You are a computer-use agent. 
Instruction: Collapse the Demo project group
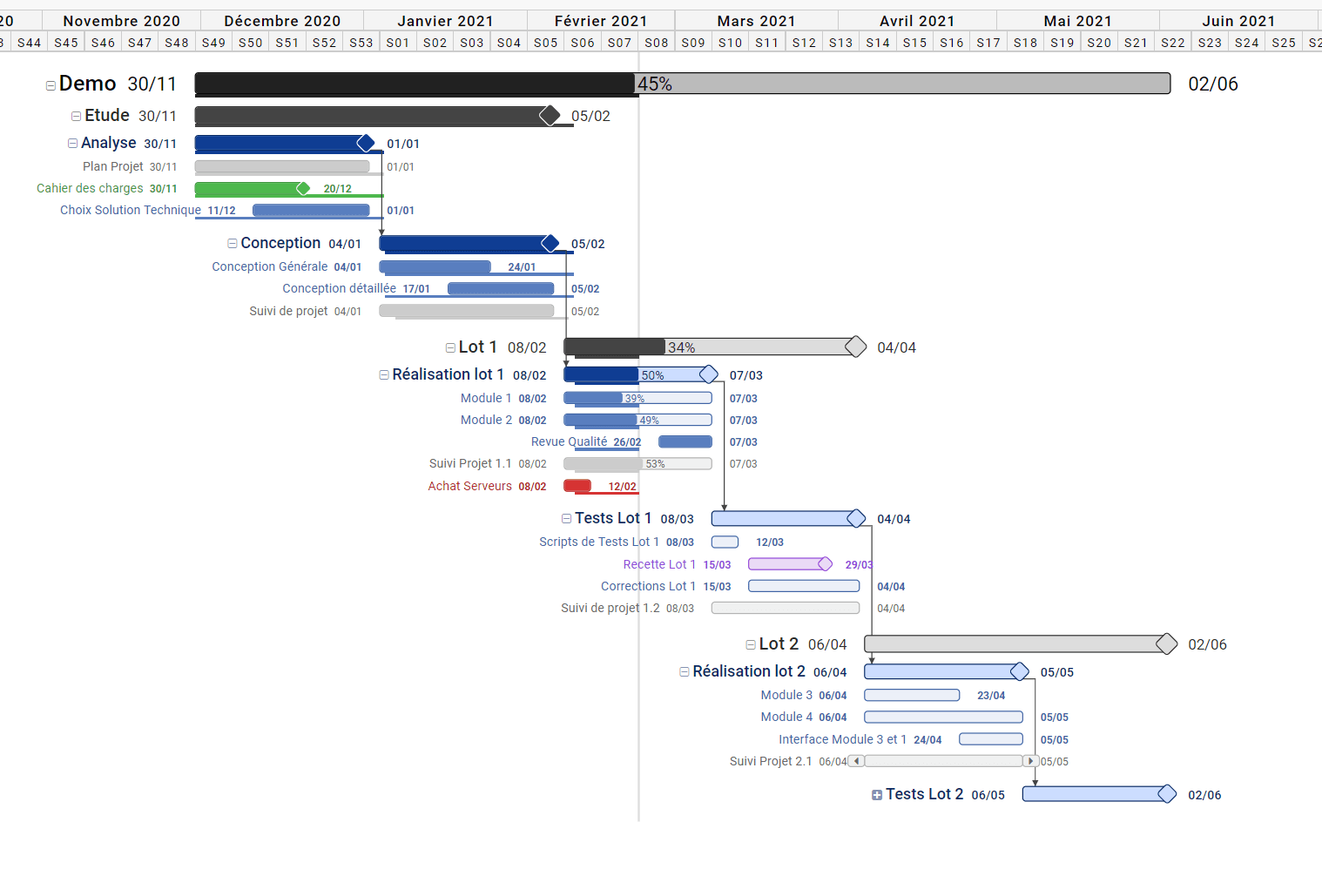pos(51,85)
